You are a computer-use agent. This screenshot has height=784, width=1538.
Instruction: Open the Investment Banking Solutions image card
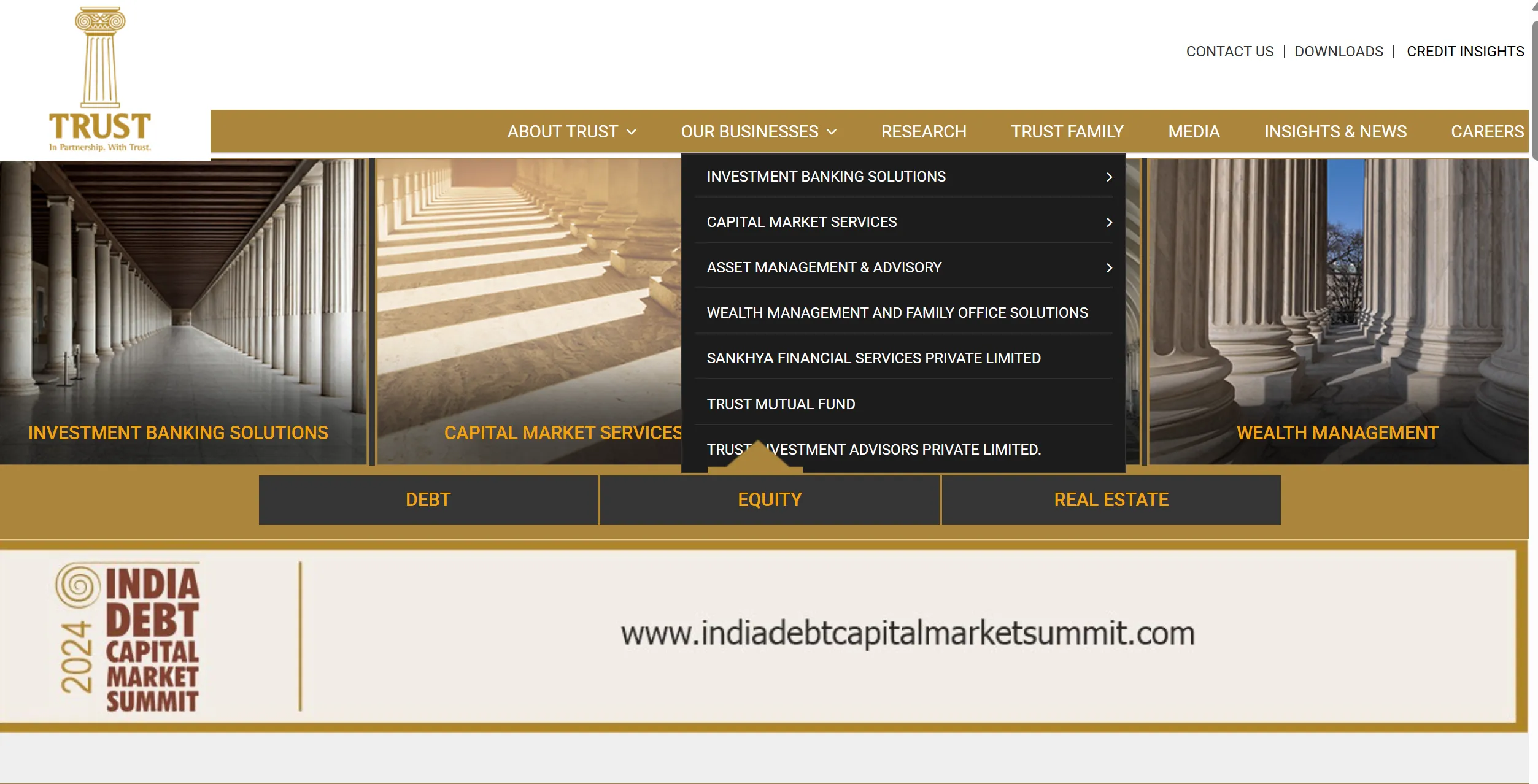(183, 312)
